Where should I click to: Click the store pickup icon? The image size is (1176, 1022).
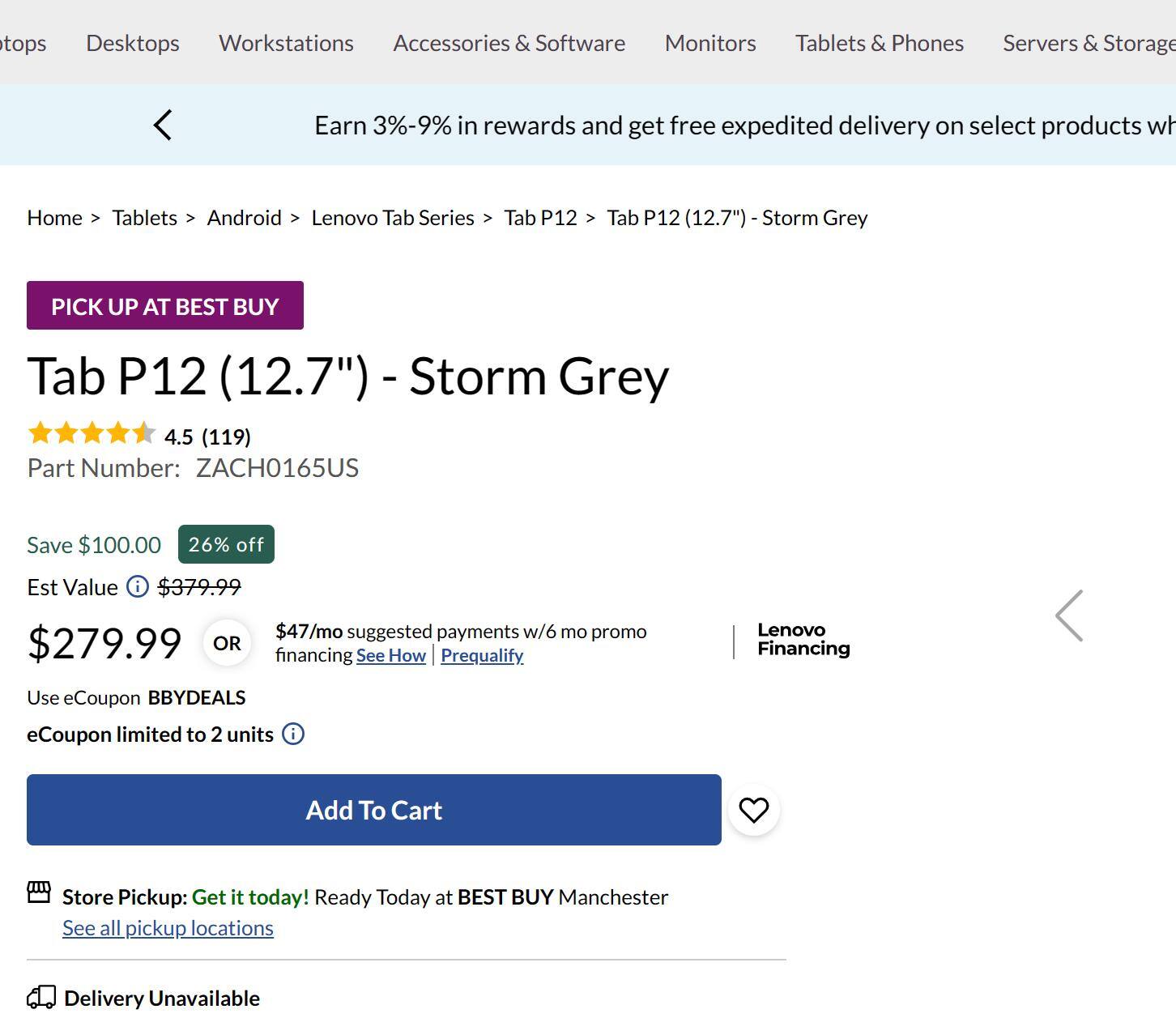(39, 892)
